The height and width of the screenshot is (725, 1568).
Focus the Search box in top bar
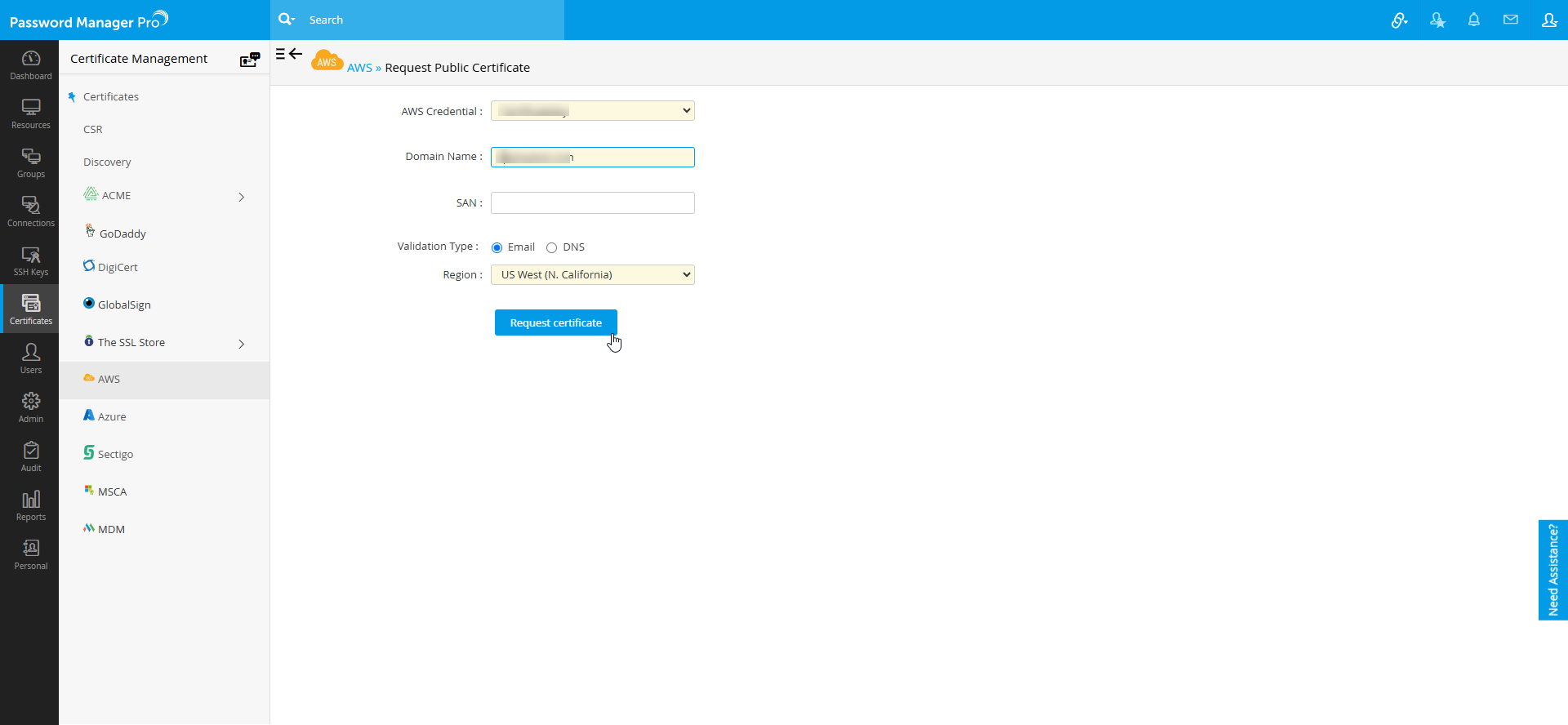pos(433,20)
